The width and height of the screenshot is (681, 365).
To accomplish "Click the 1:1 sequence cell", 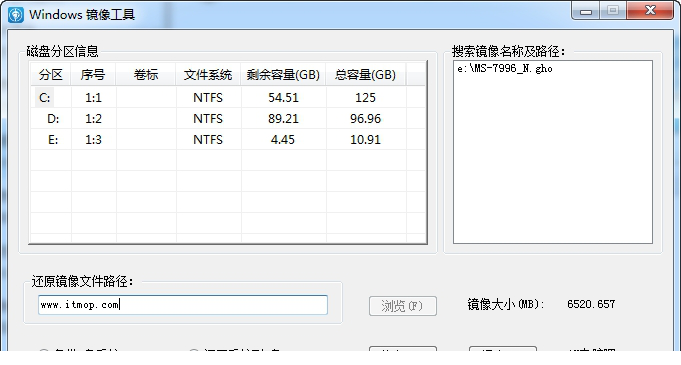I will pos(93,97).
